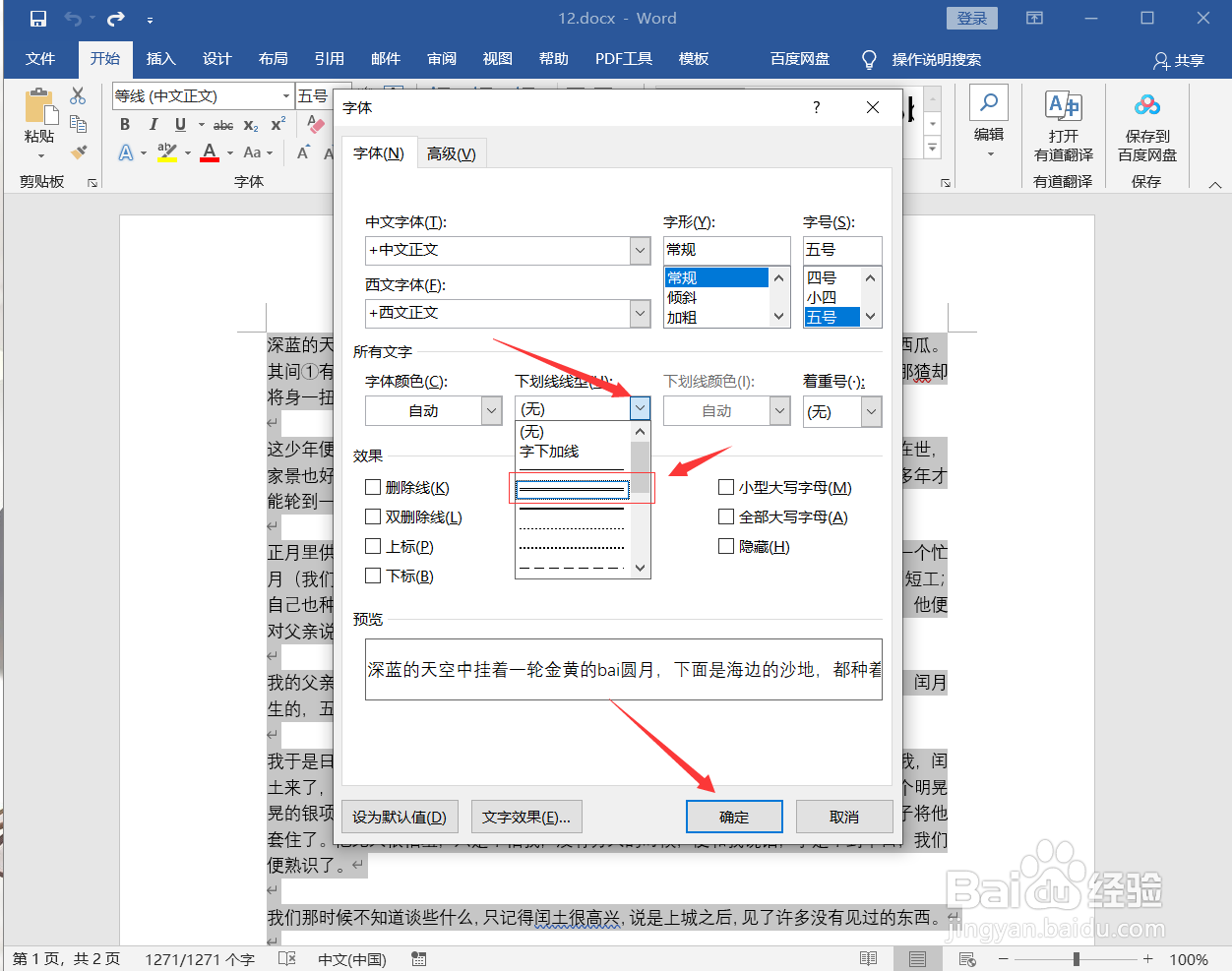Enable the 隐藏 effect checkbox
Screen dimensions: 1232x971
[x=726, y=545]
